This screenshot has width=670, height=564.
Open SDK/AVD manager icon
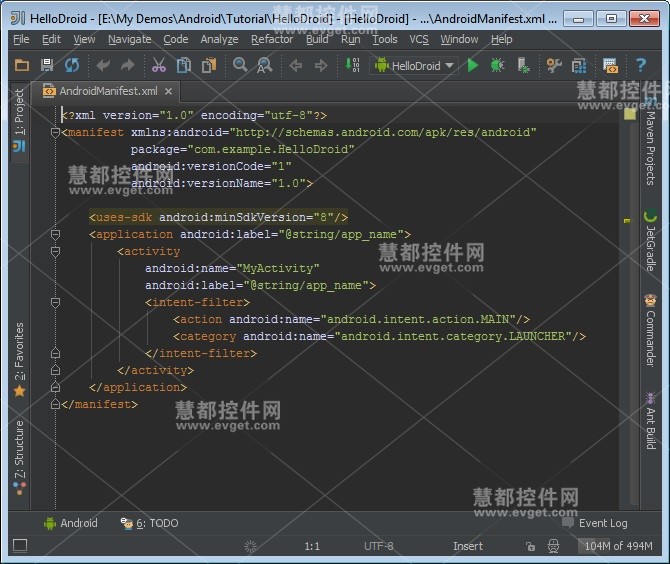[x=610, y=65]
